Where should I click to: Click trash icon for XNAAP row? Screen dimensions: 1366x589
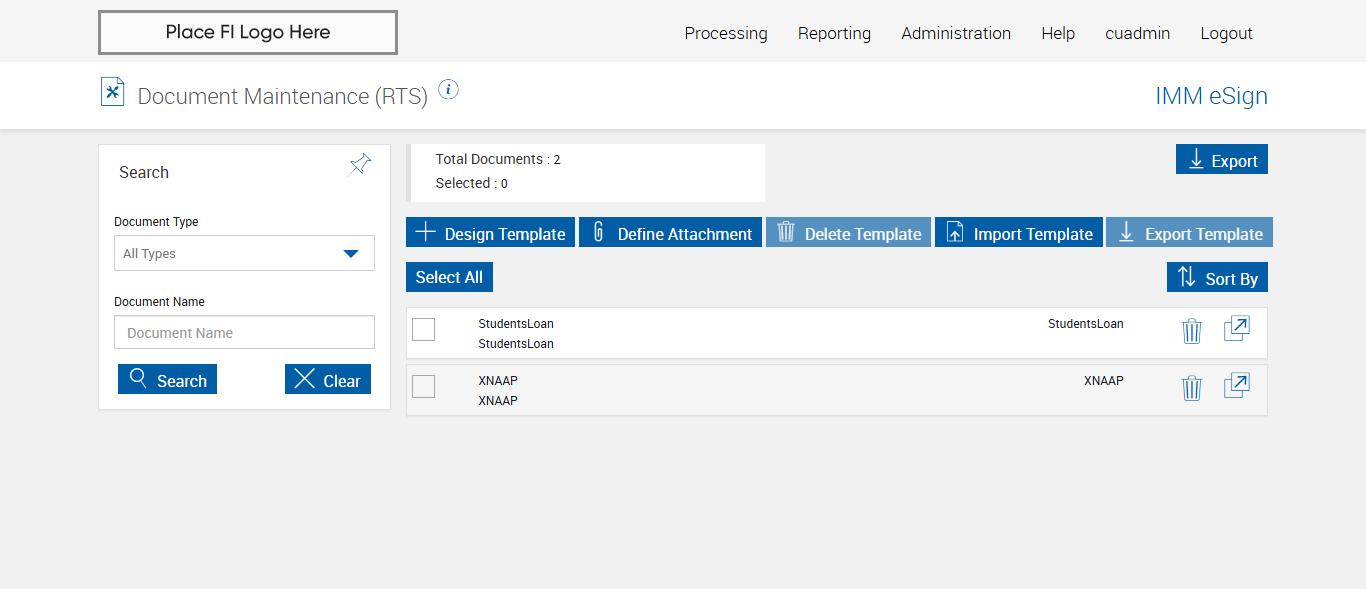click(1191, 388)
